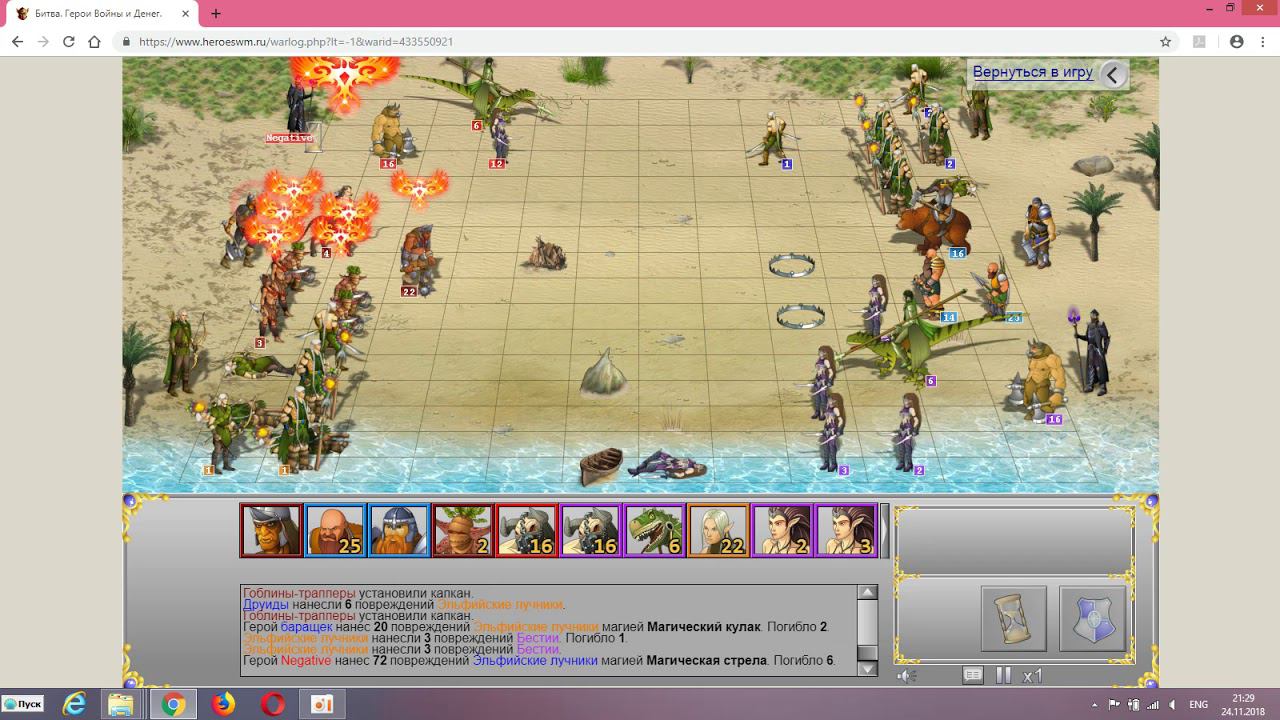Select the mandrake root portrait numbered 2
1280x720 pixels.
[x=463, y=530]
